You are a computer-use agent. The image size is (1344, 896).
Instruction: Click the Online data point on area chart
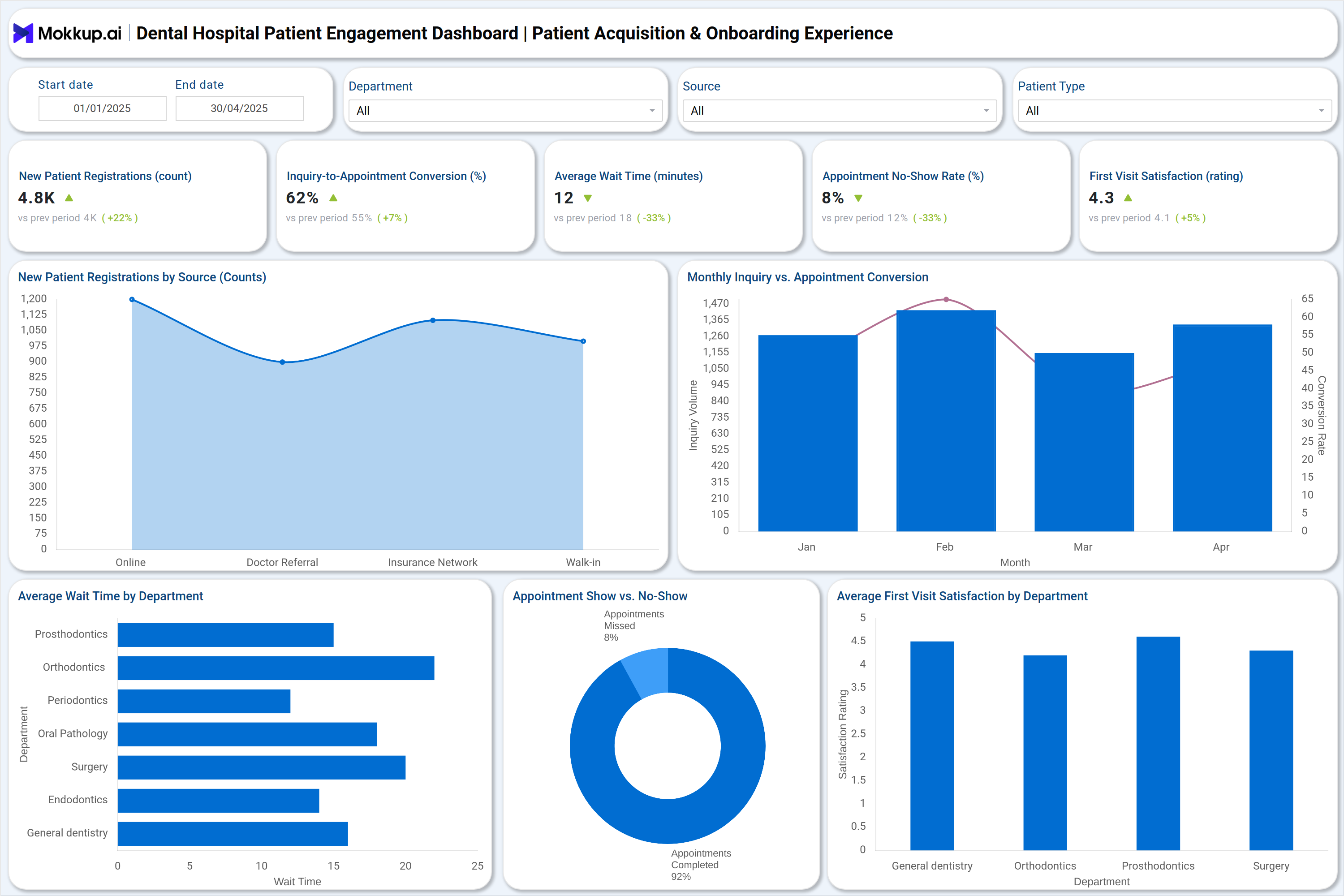tap(132, 299)
